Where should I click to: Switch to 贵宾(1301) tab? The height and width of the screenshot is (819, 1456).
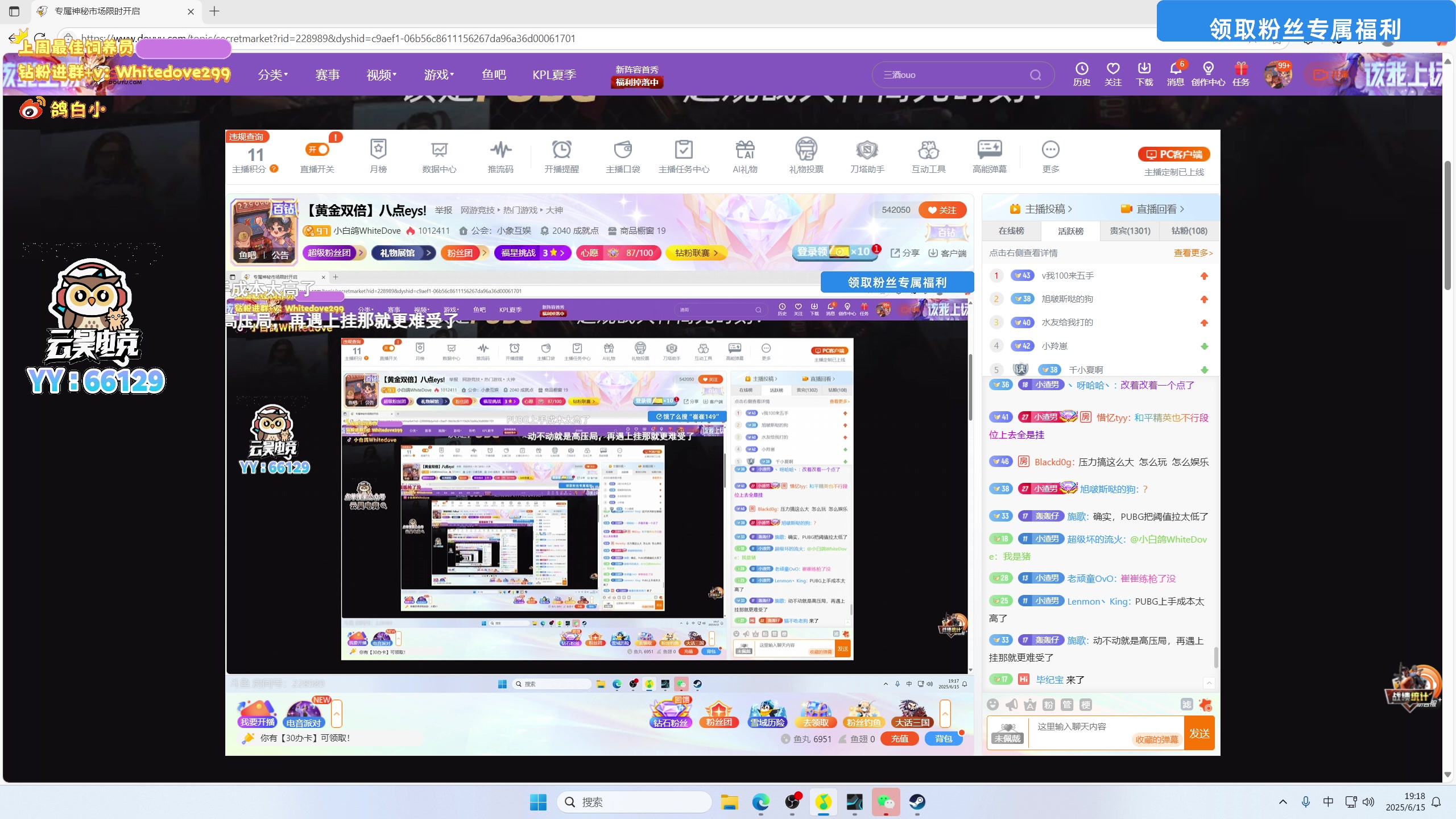coord(1130,231)
